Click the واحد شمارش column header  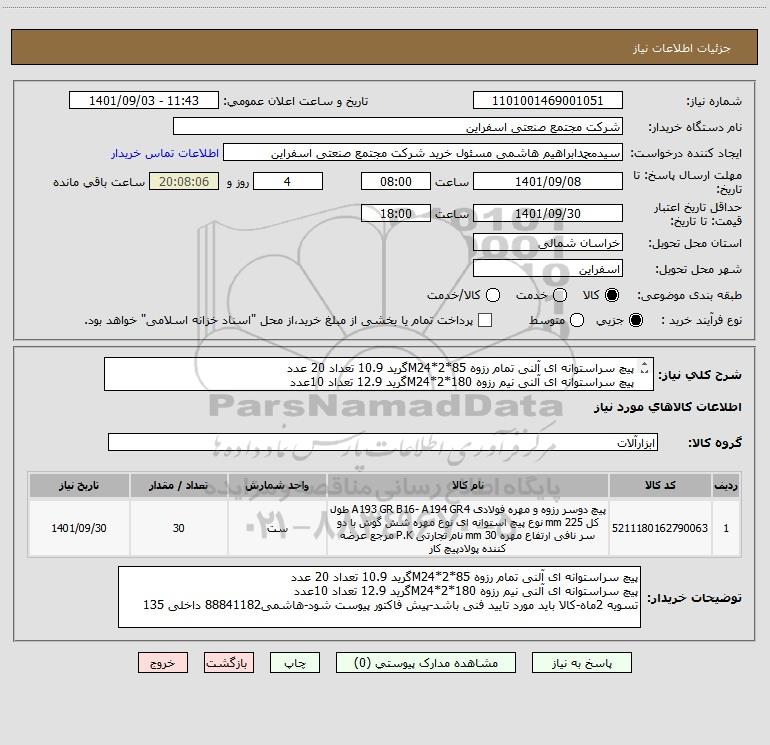277,485
